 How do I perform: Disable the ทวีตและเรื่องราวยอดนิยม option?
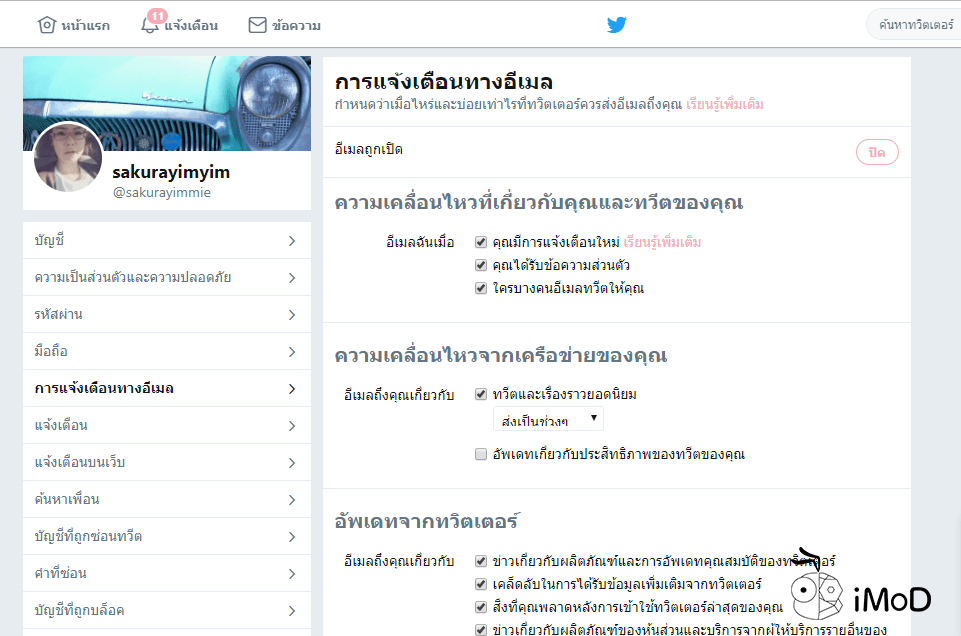coord(479,394)
